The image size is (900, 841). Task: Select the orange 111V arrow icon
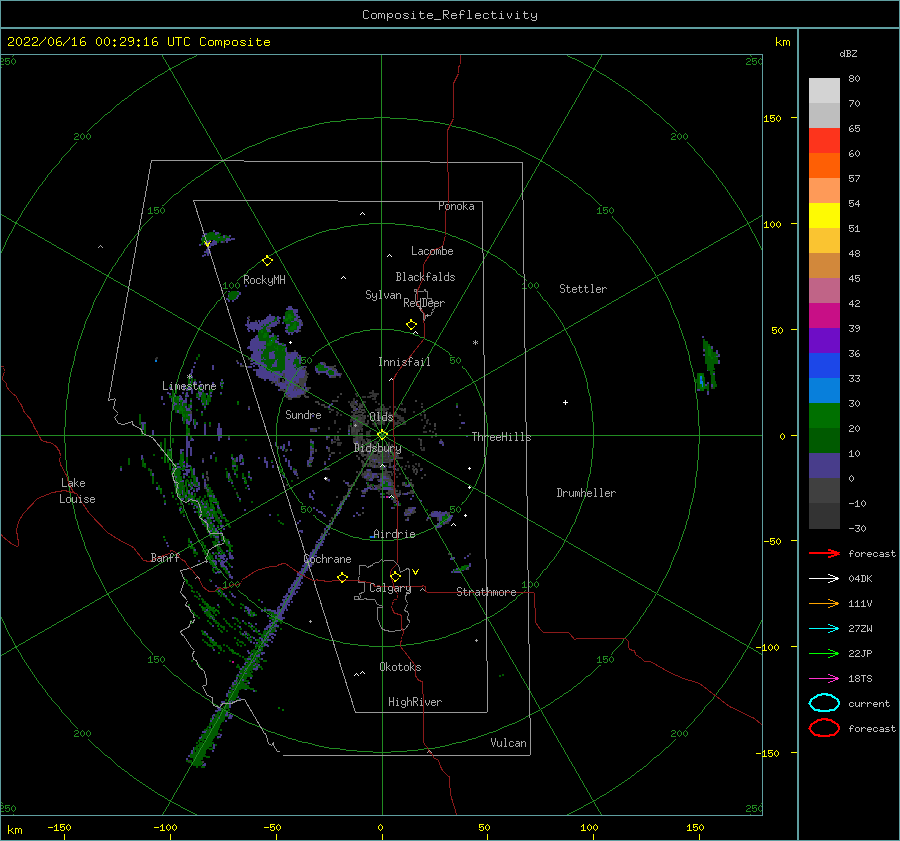click(x=824, y=603)
